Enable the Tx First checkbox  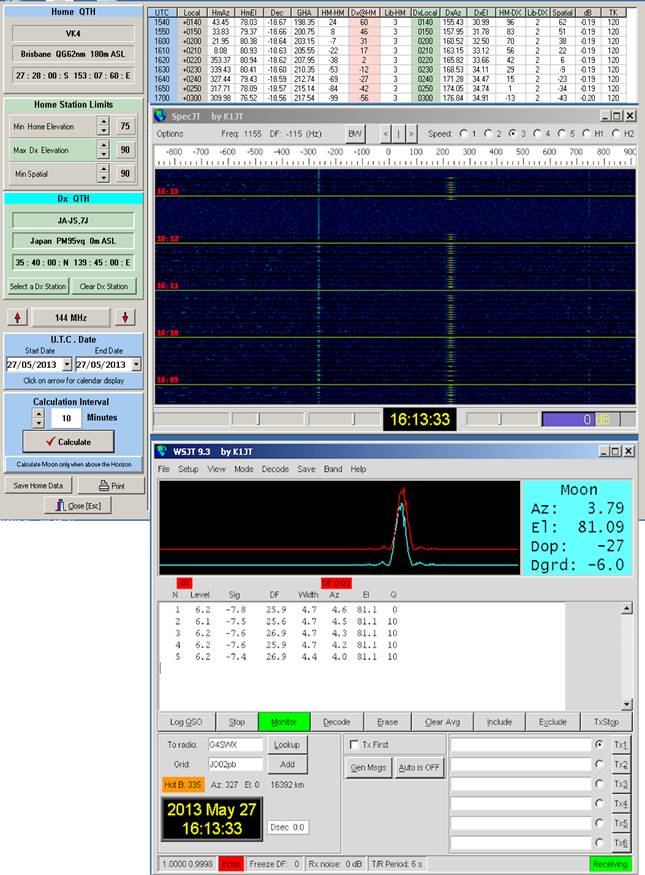pos(353,744)
